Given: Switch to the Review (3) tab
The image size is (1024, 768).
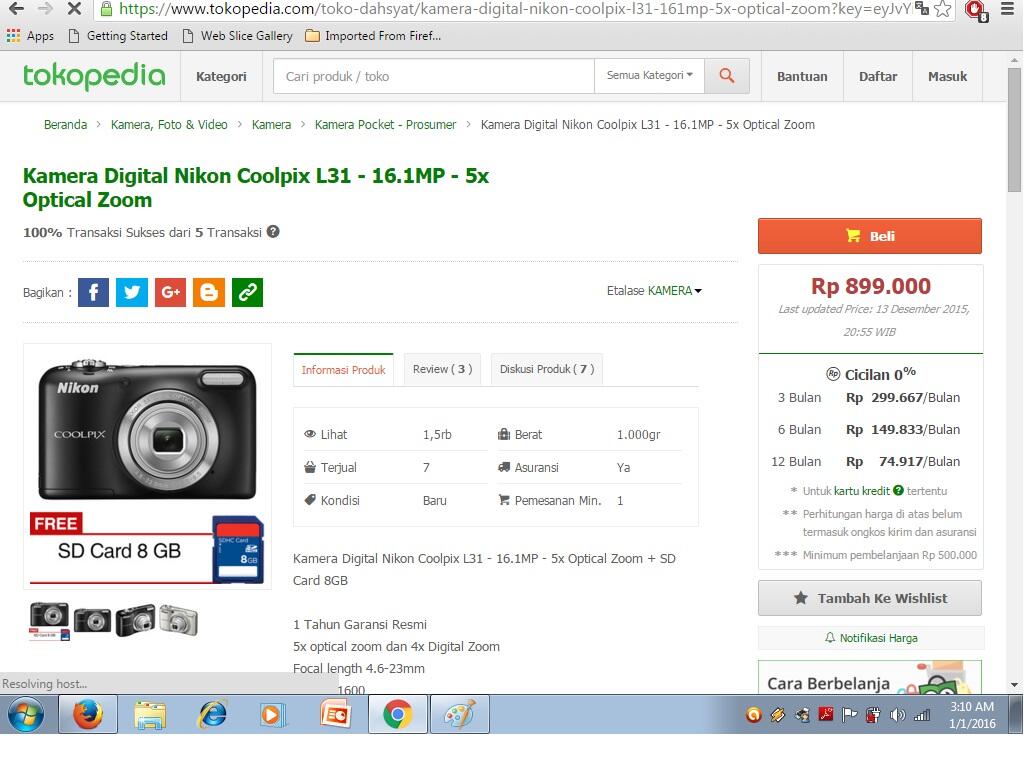Looking at the screenshot, I should 442,369.
